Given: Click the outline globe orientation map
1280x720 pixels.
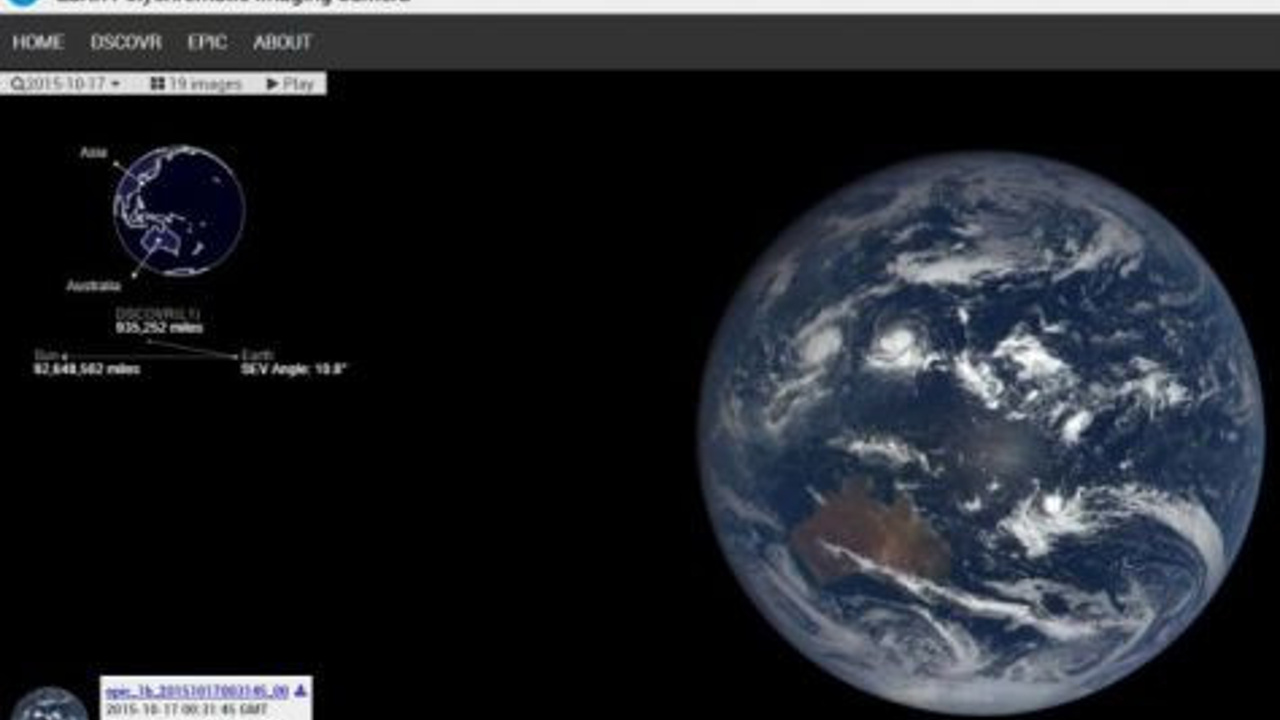Looking at the screenshot, I should (179, 211).
